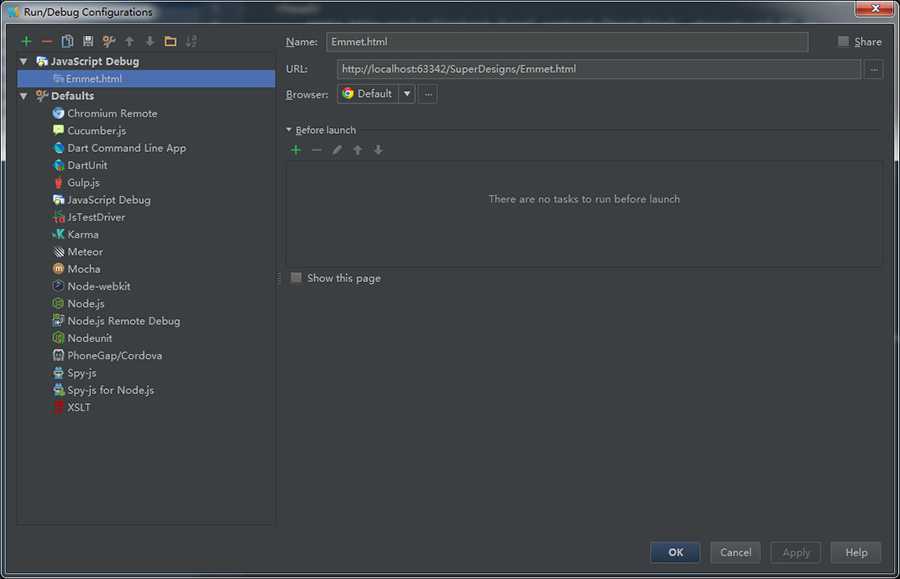The width and height of the screenshot is (900, 579).
Task: Select the Node.js default
Action: [79, 303]
